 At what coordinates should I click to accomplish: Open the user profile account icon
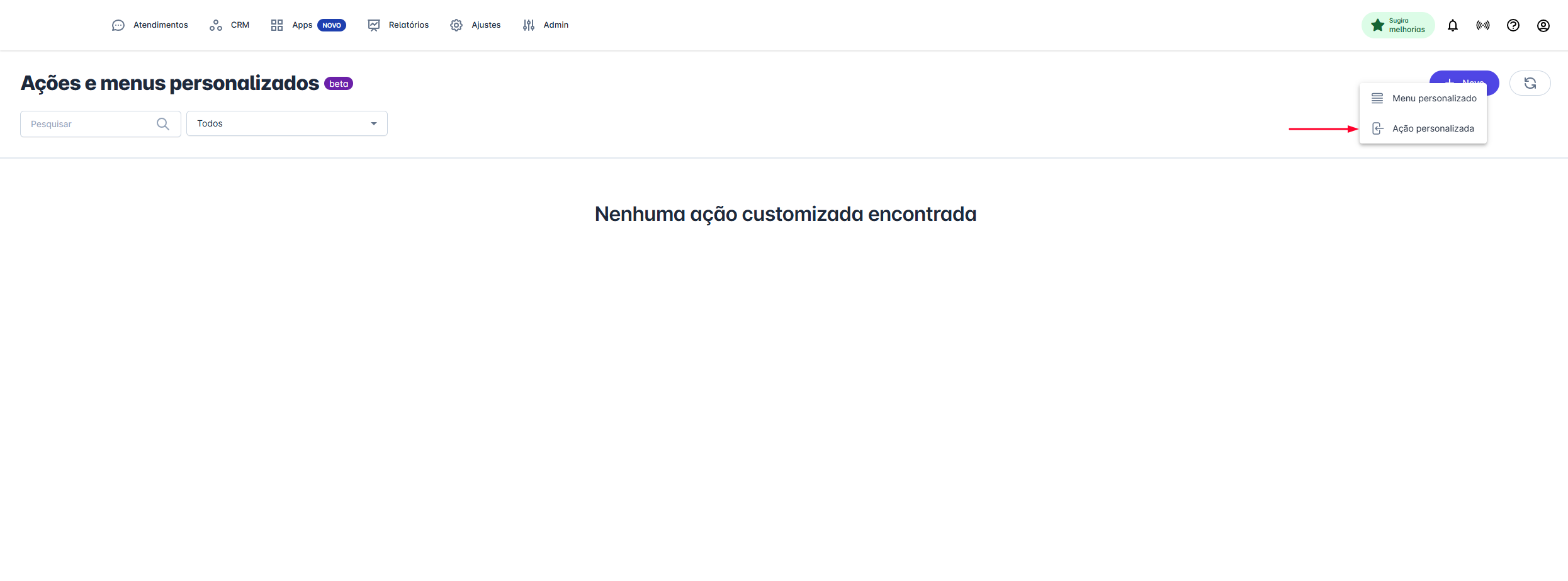pyautogui.click(x=1543, y=25)
